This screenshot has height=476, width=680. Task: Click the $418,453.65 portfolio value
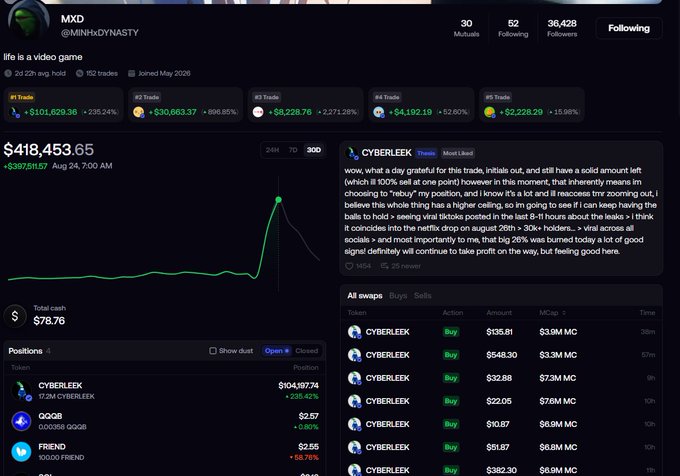49,150
